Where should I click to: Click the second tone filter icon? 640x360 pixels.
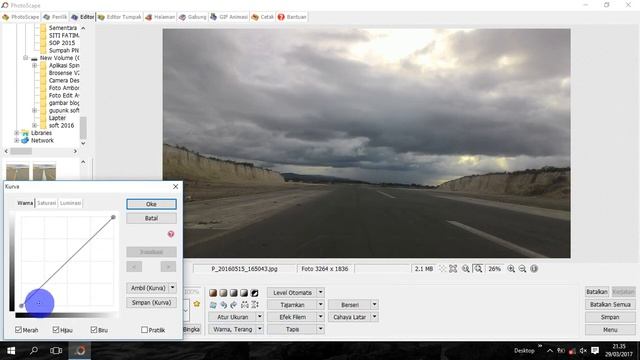pos(223,293)
